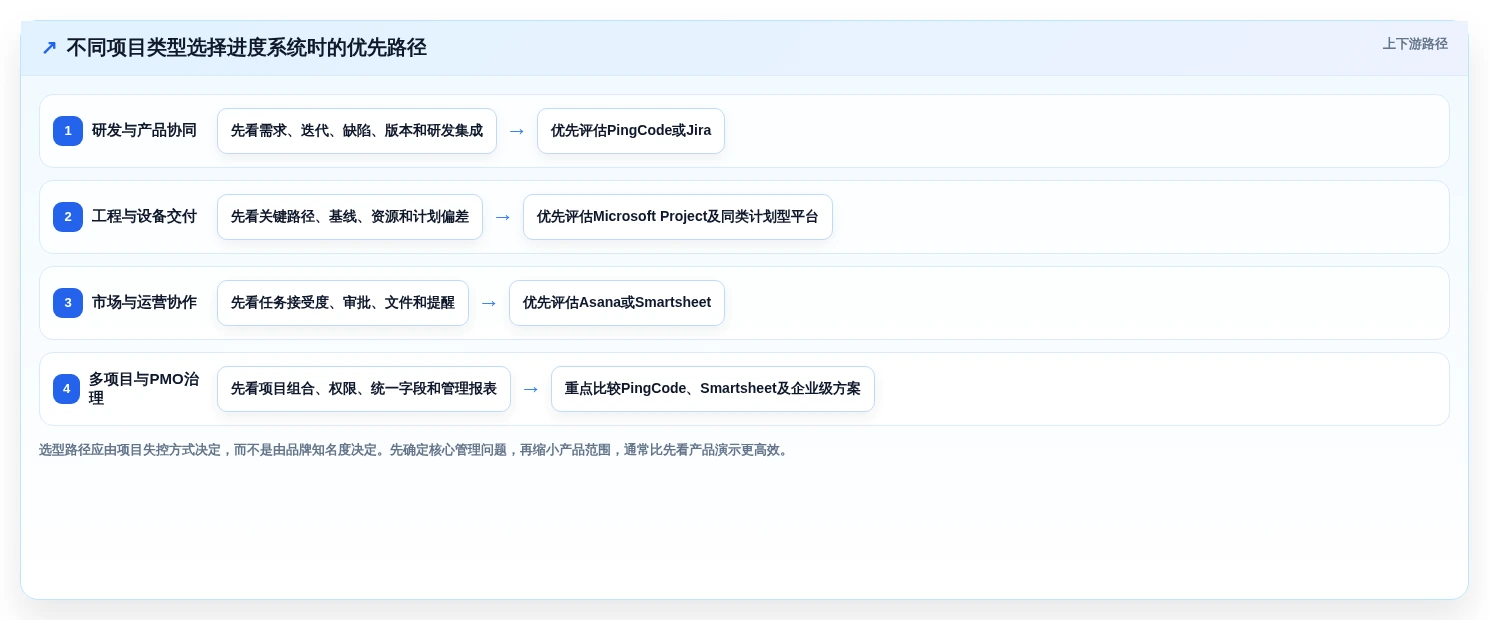Click box 先看项目组合、权限、统一字段和管理报表
Image resolution: width=1489 pixels, height=620 pixels.
point(364,389)
